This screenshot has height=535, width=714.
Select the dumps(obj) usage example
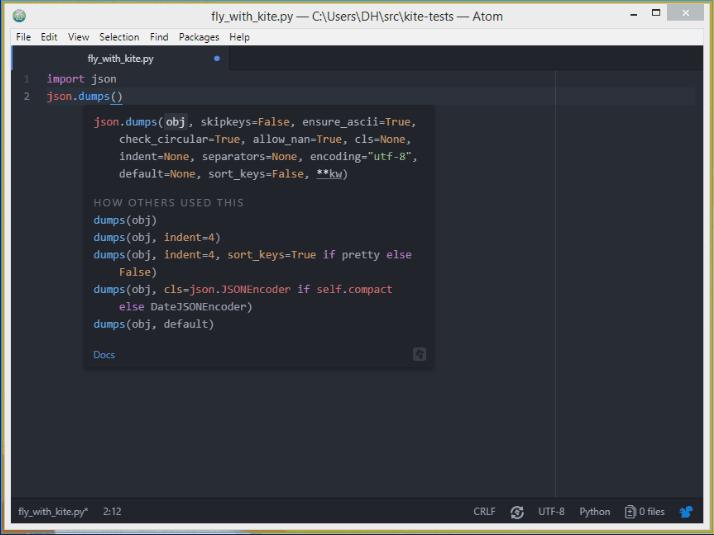tap(125, 220)
